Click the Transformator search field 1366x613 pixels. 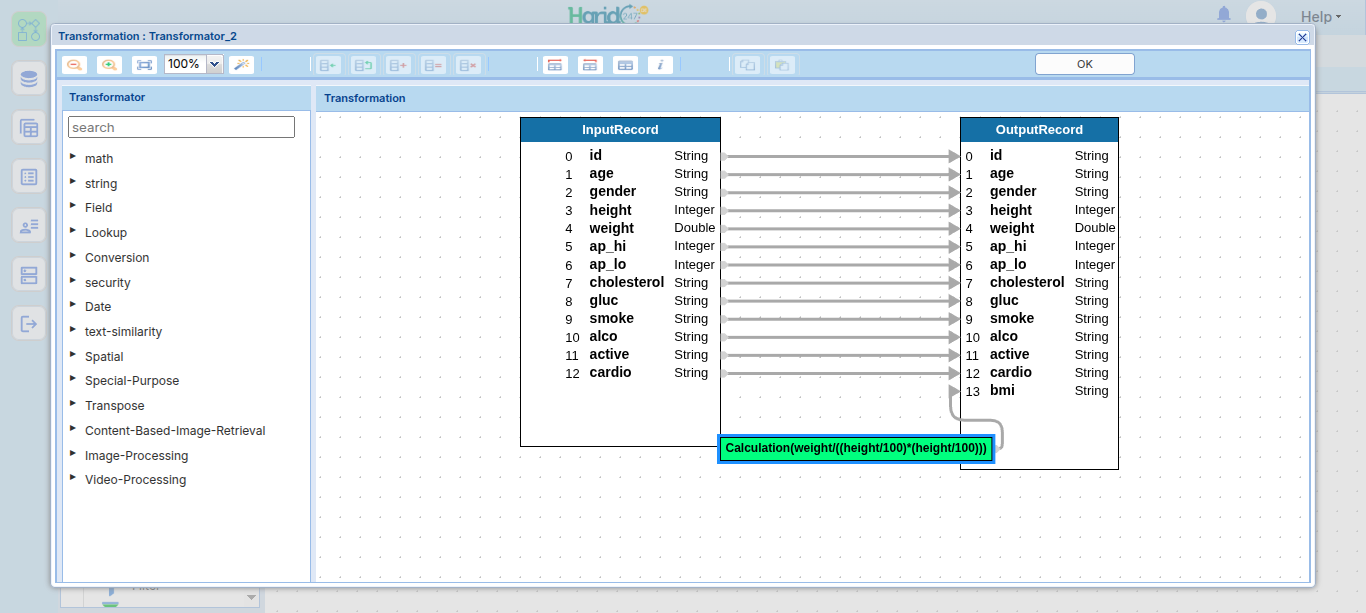[x=181, y=127]
